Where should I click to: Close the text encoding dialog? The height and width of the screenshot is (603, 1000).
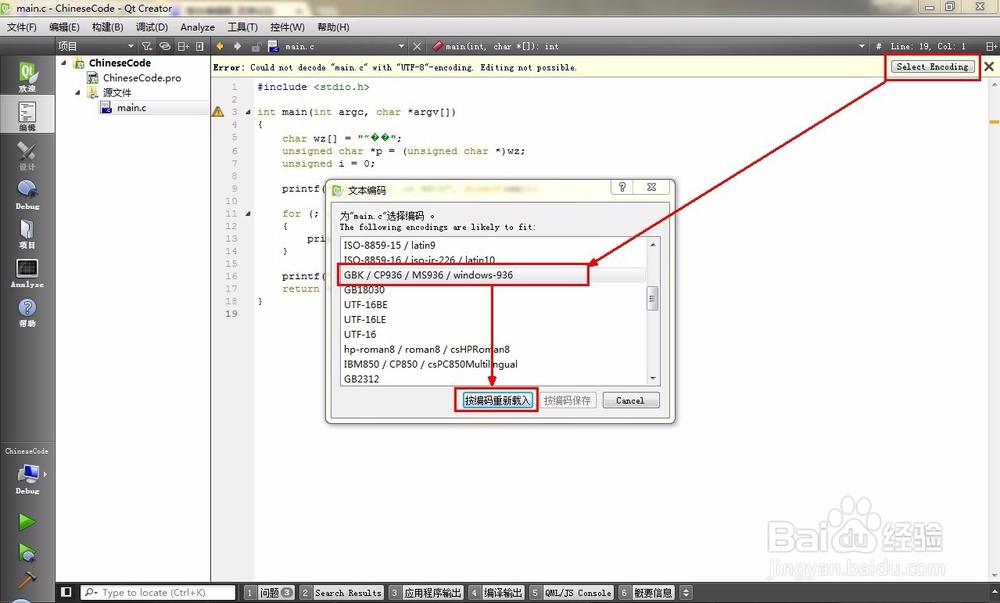tap(651, 187)
